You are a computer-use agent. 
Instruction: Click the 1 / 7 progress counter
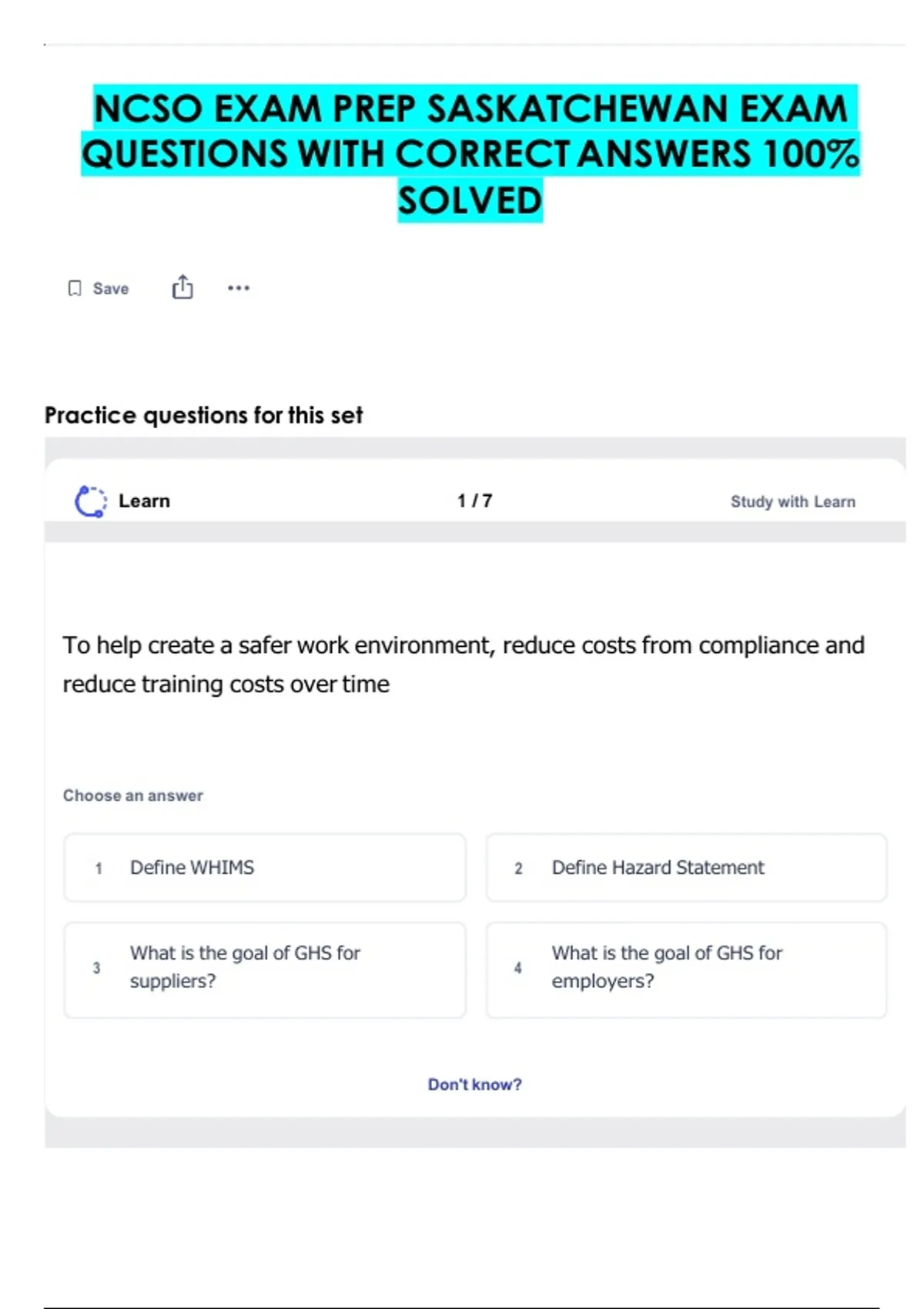click(474, 501)
